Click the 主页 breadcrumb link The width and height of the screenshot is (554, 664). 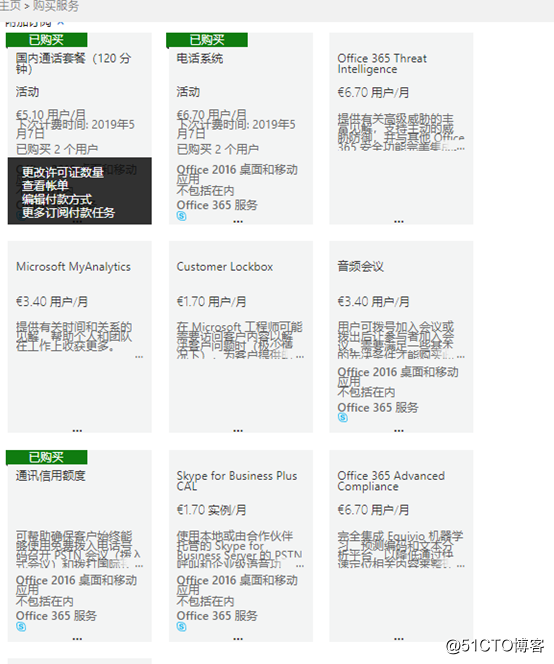point(10,6)
